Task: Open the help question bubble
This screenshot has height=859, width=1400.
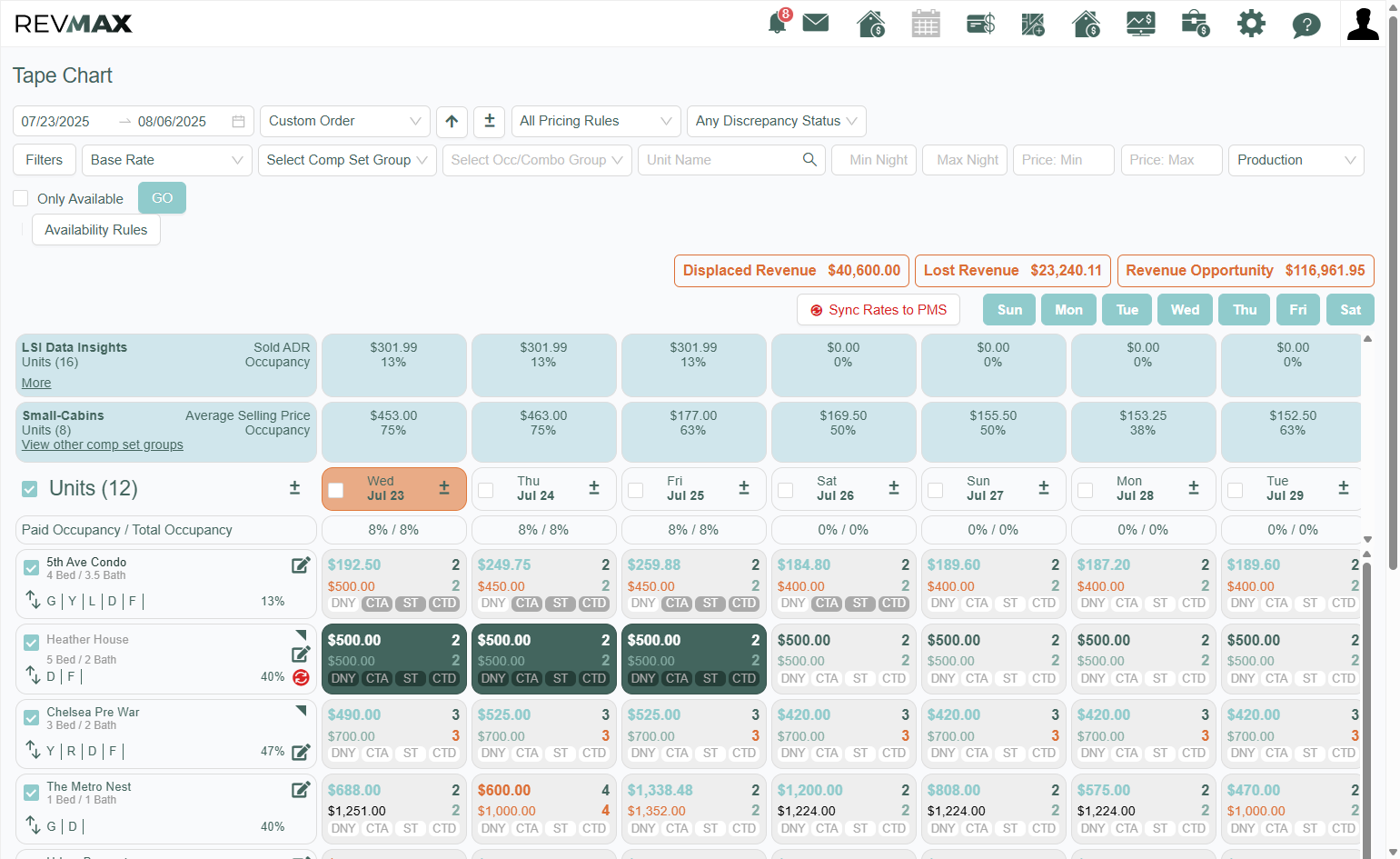Action: click(x=1306, y=25)
